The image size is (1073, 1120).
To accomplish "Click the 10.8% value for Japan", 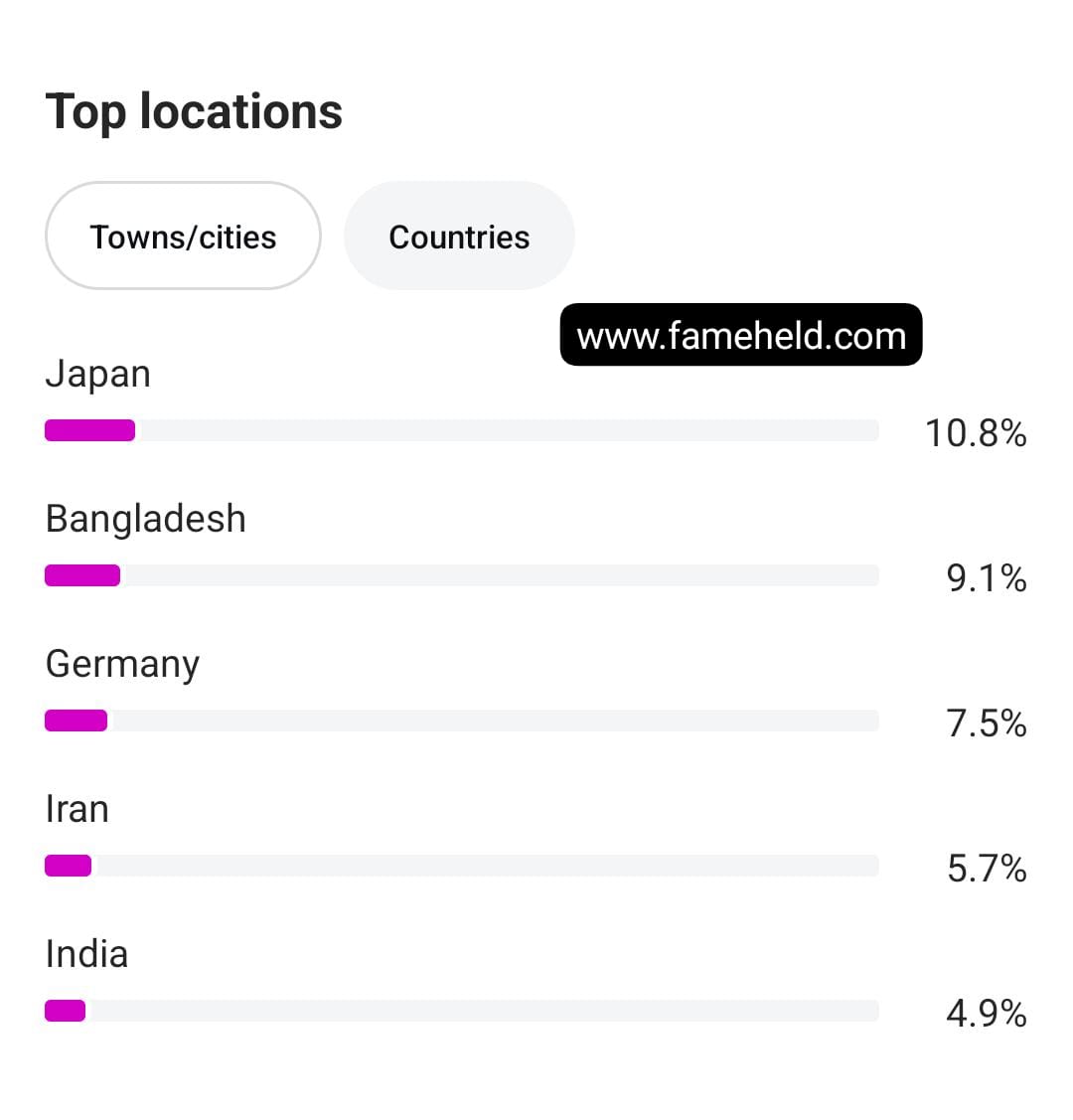I will point(976,433).
